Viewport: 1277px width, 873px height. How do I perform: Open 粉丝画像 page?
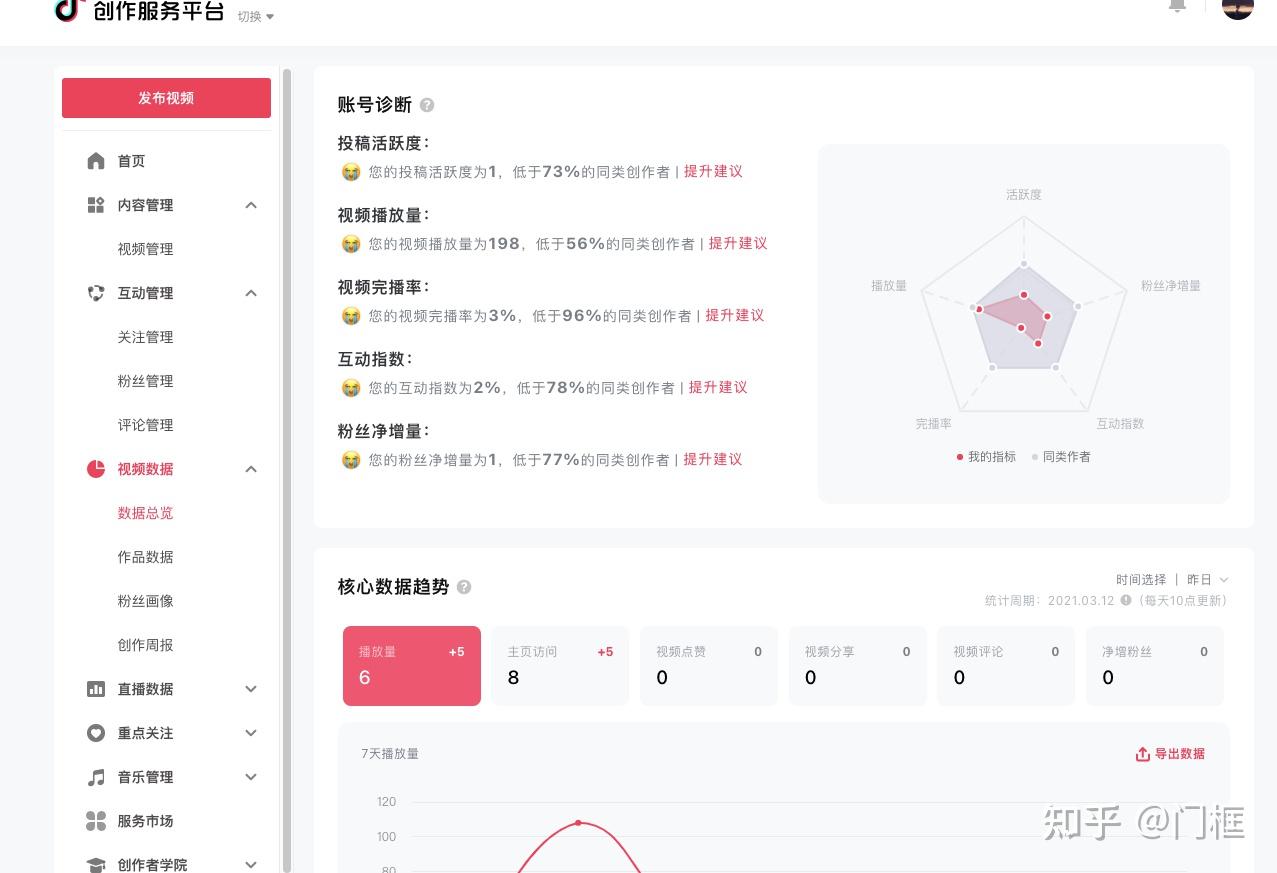click(x=145, y=601)
